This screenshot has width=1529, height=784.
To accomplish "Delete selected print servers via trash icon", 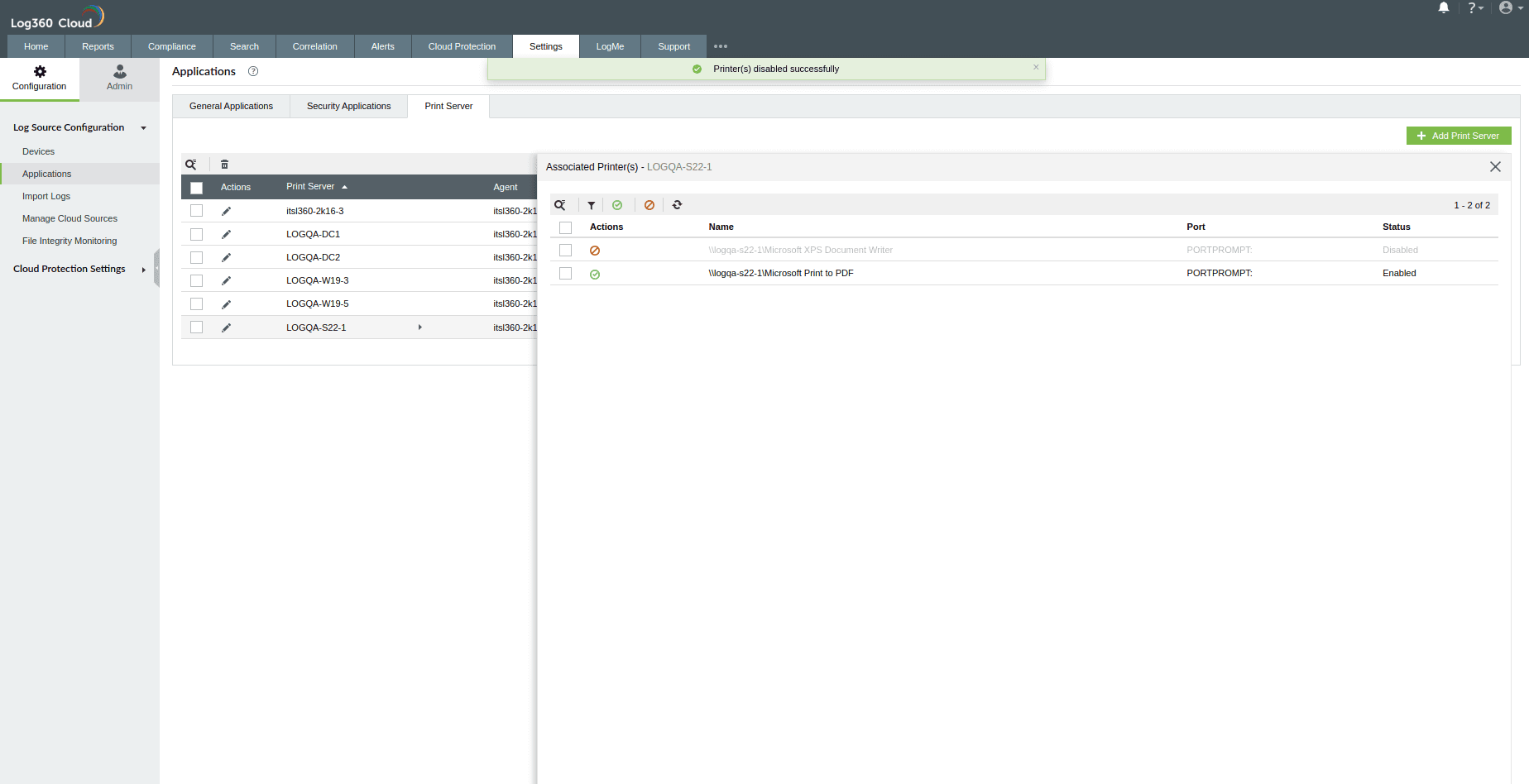I will [x=224, y=165].
